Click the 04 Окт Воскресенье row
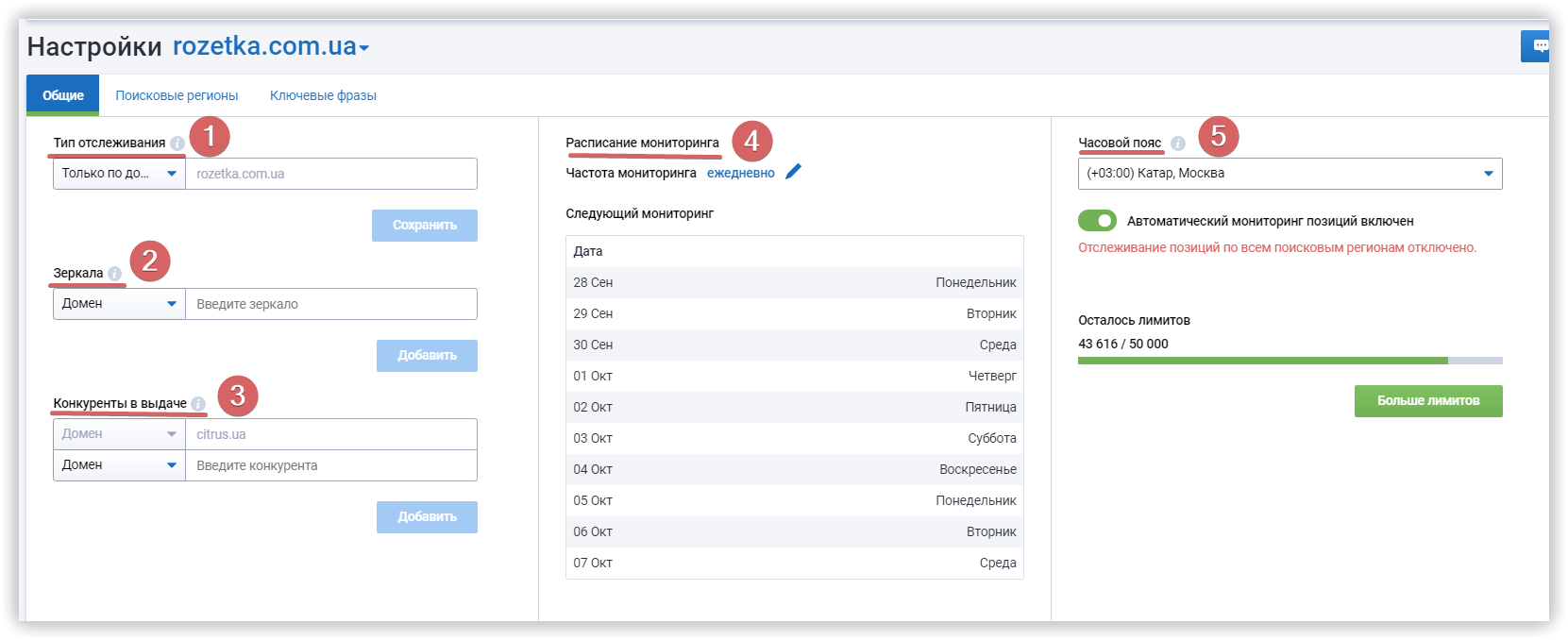The height and width of the screenshot is (640, 1568). 795,469
